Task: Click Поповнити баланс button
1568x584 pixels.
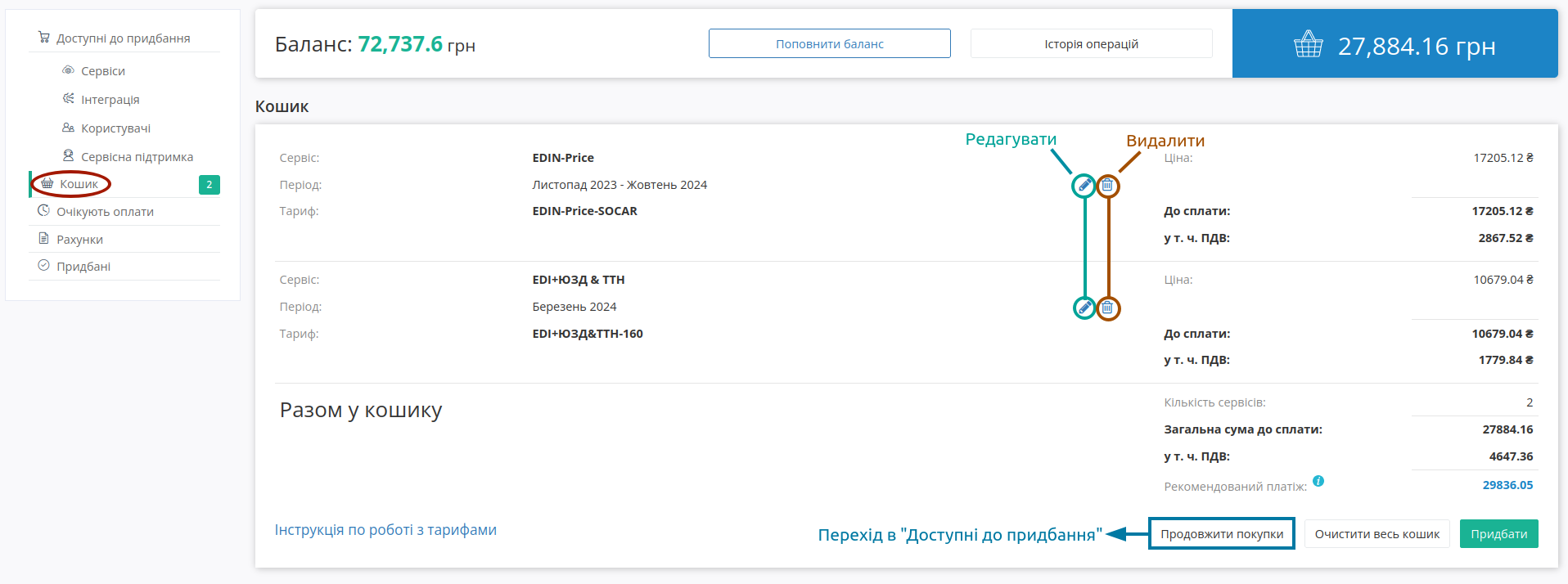Action: tap(830, 43)
